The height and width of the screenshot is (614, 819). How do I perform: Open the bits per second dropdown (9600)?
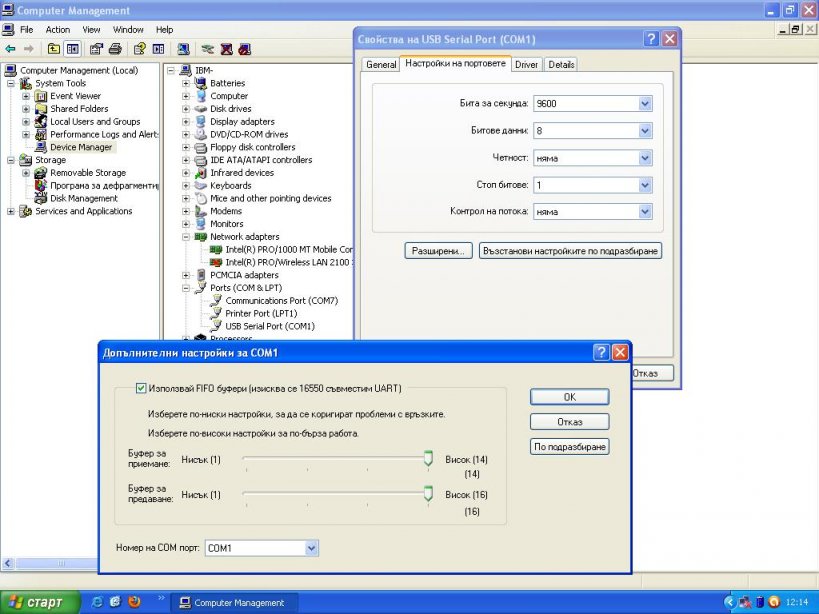[x=645, y=104]
